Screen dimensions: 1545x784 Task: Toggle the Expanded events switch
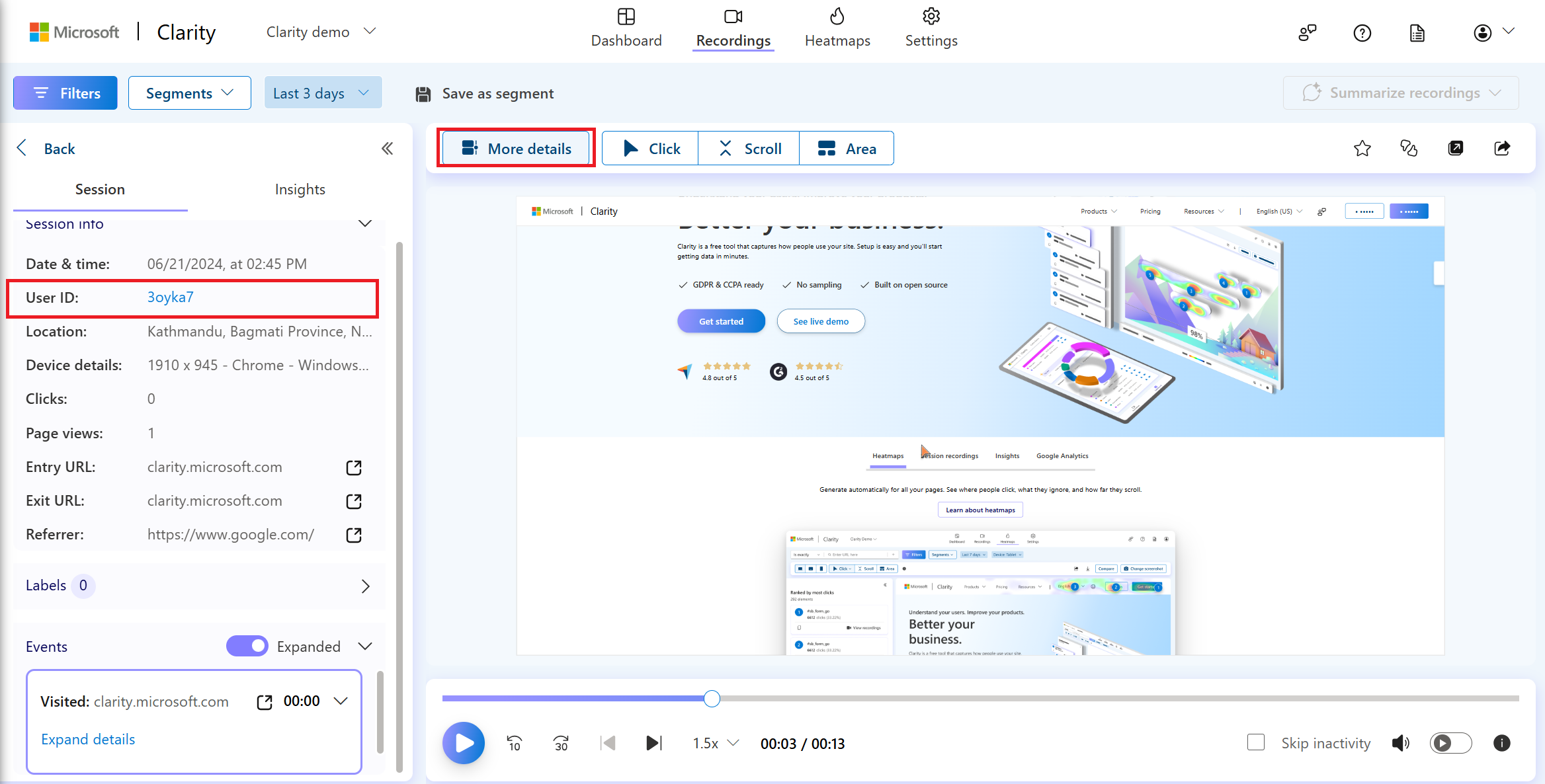[247, 646]
